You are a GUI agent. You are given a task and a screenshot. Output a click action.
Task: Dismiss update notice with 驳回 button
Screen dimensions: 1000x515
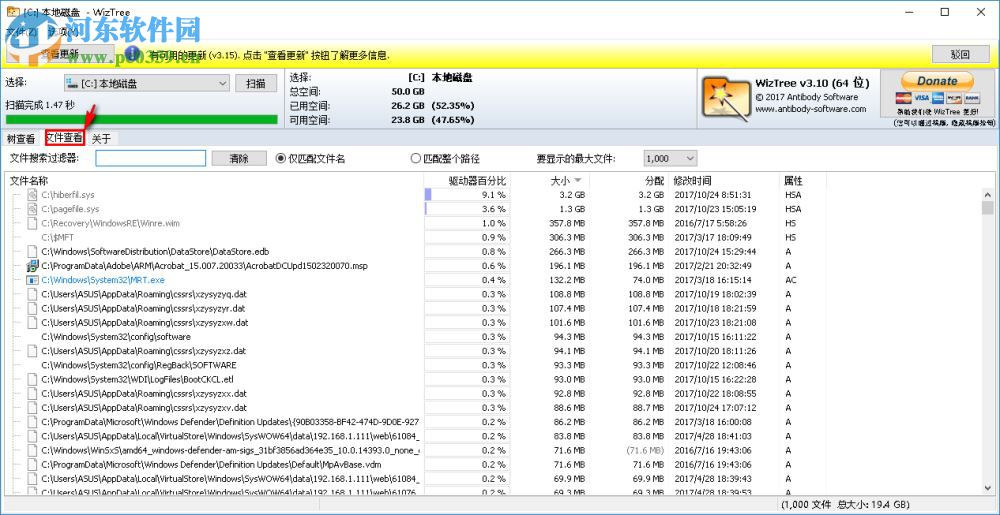click(960, 54)
